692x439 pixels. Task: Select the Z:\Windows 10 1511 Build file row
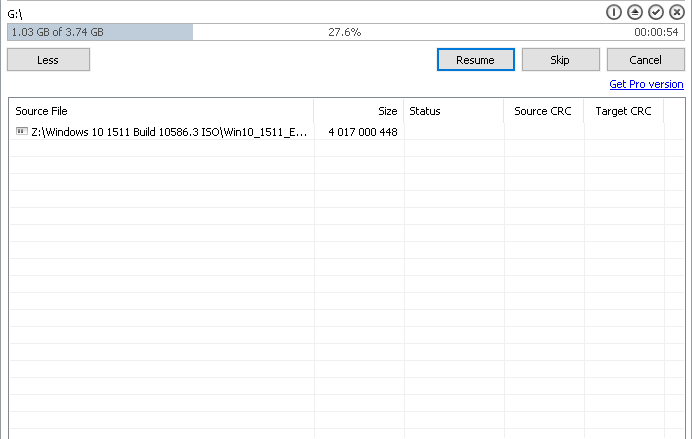click(x=347, y=132)
